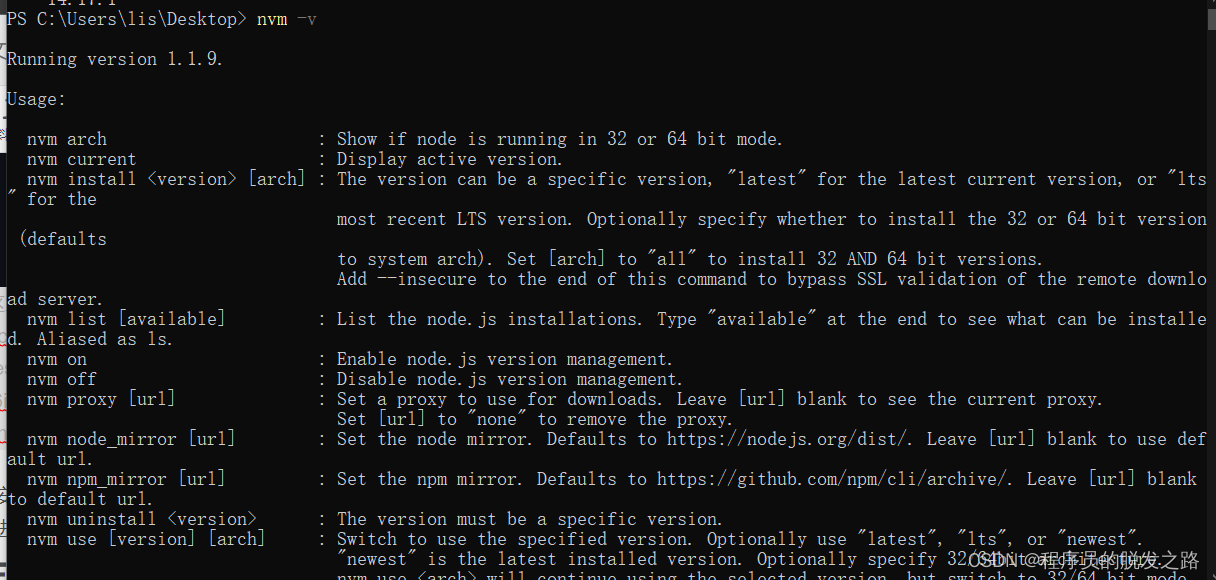Screen dimensions: 1216x580
Task: Click the "nvm proxy [url]" command
Action: (x=101, y=399)
